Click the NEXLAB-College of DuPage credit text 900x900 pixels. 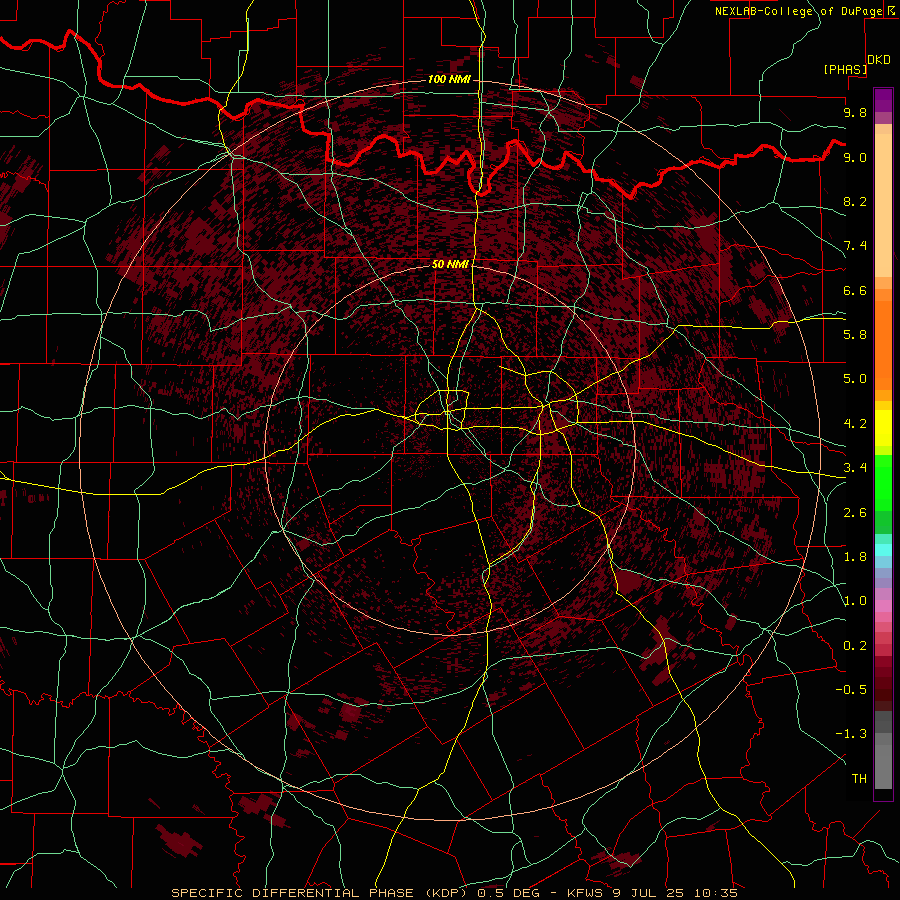tap(800, 11)
